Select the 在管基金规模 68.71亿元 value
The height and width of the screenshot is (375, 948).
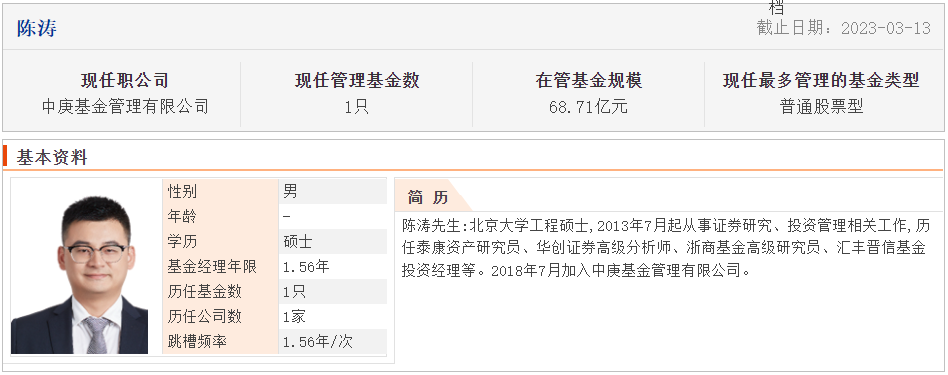588,107
